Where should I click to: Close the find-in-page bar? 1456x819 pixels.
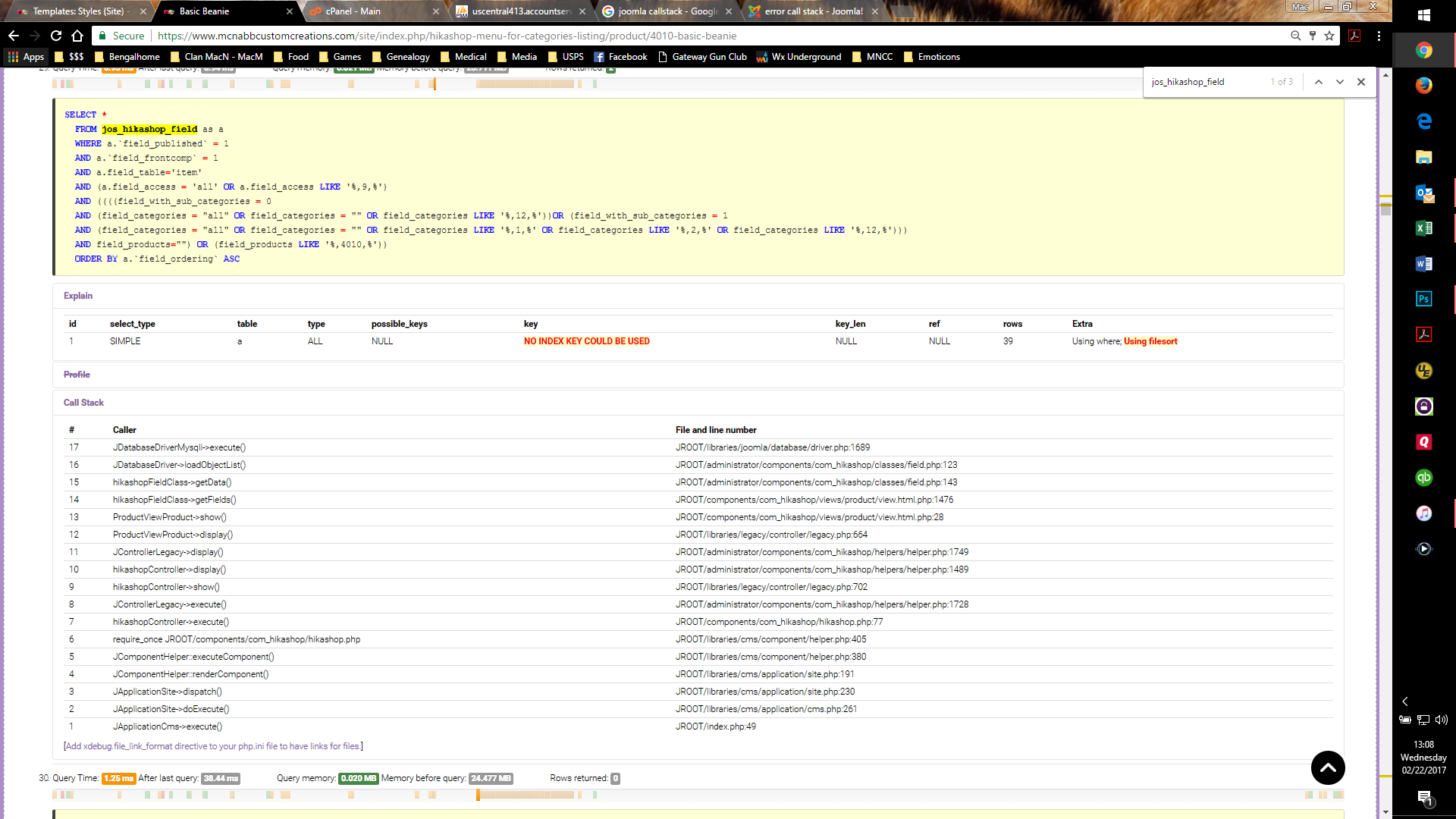click(1361, 82)
